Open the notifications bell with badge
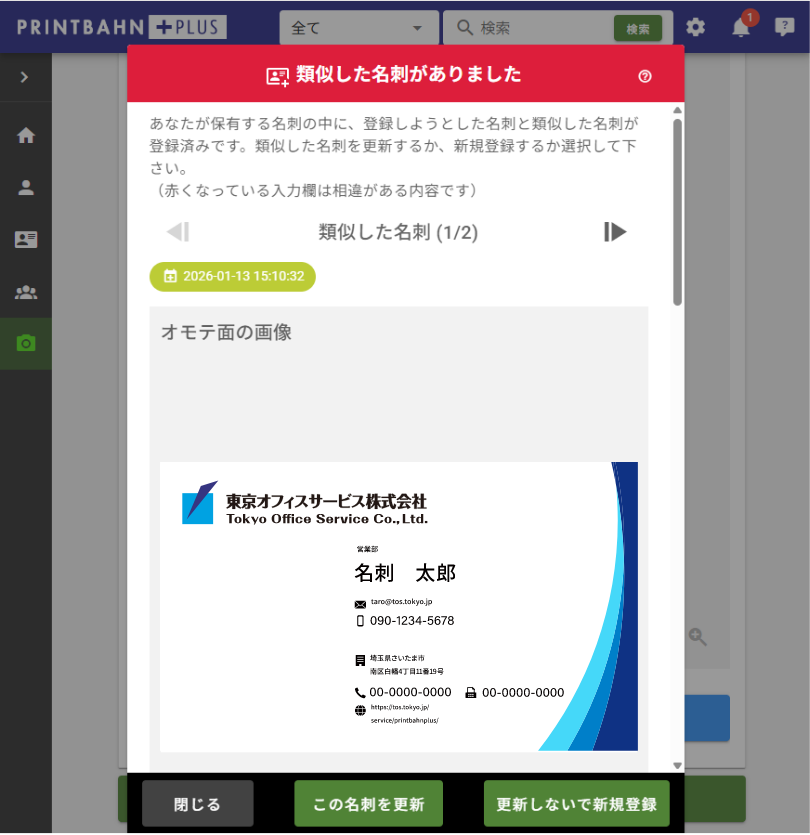The width and height of the screenshot is (810, 835). (x=741, y=28)
